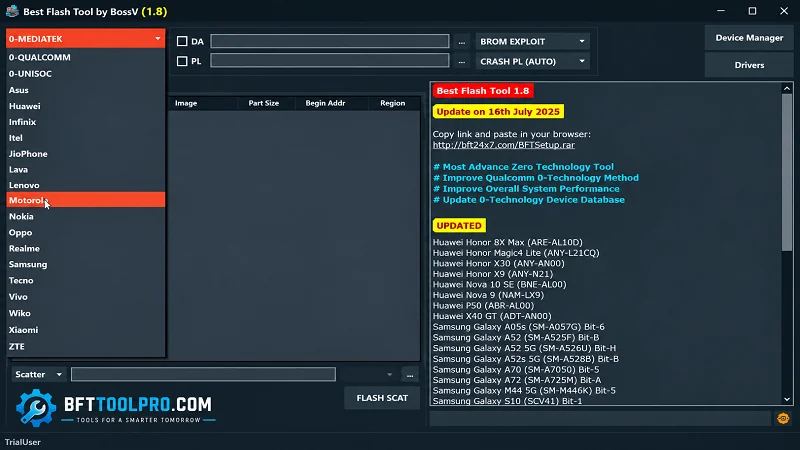Choose Wiko brand entry
Image resolution: width=800 pixels, height=450 pixels.
click(85, 313)
